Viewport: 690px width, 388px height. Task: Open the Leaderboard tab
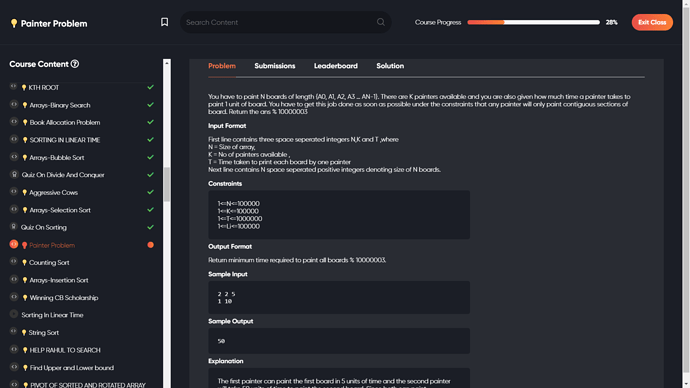pos(336,66)
